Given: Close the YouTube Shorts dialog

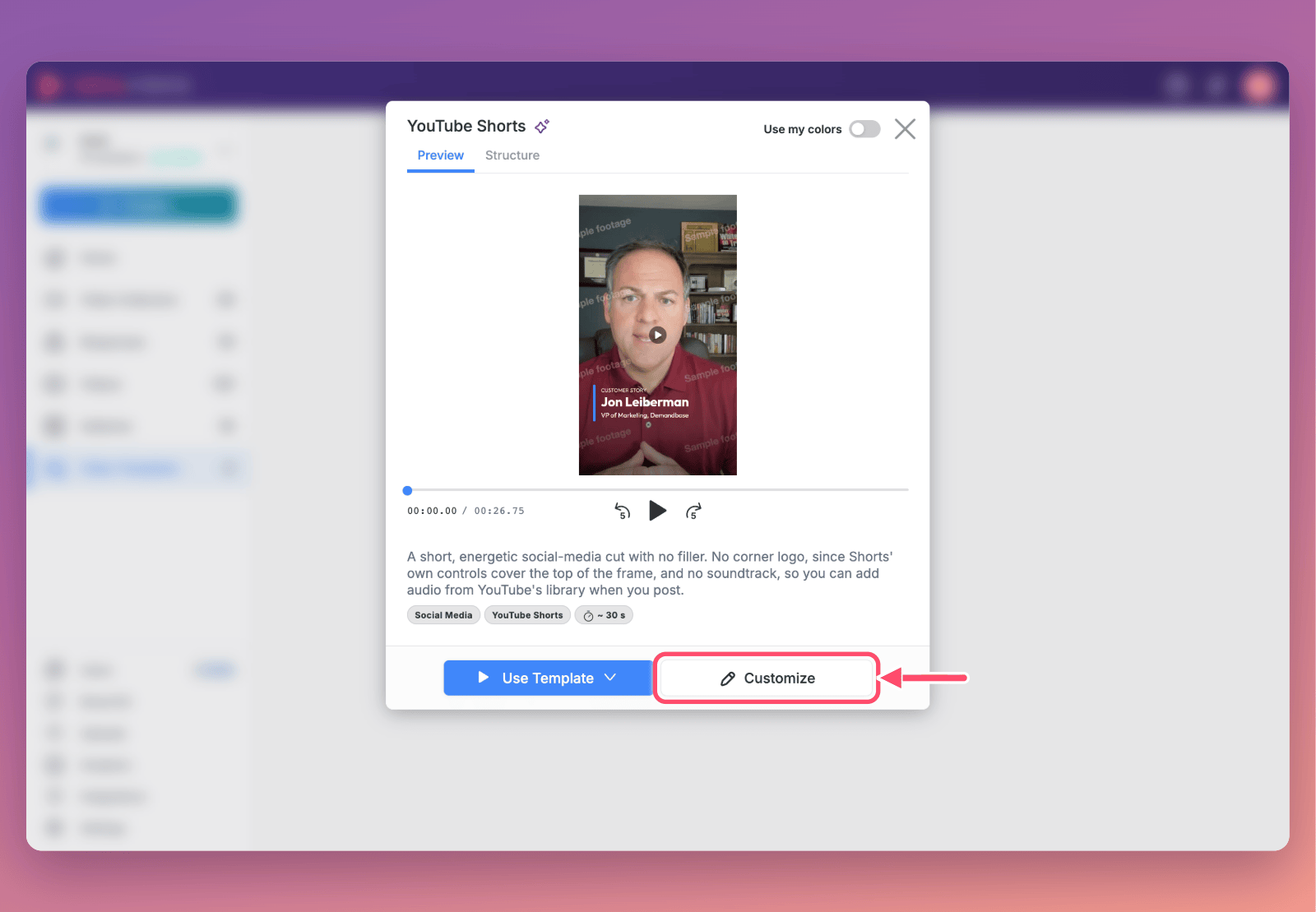Looking at the screenshot, I should 905,129.
